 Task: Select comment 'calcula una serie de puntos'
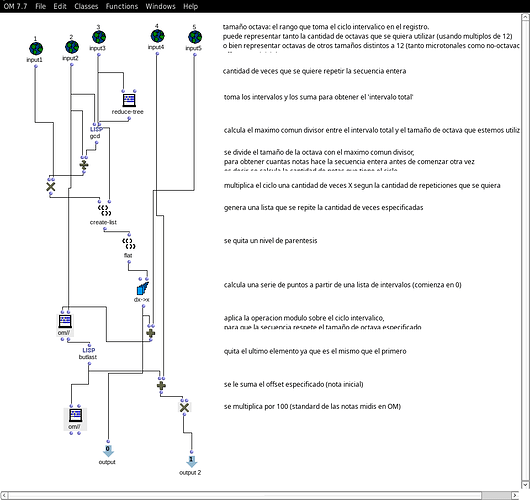click(342, 285)
